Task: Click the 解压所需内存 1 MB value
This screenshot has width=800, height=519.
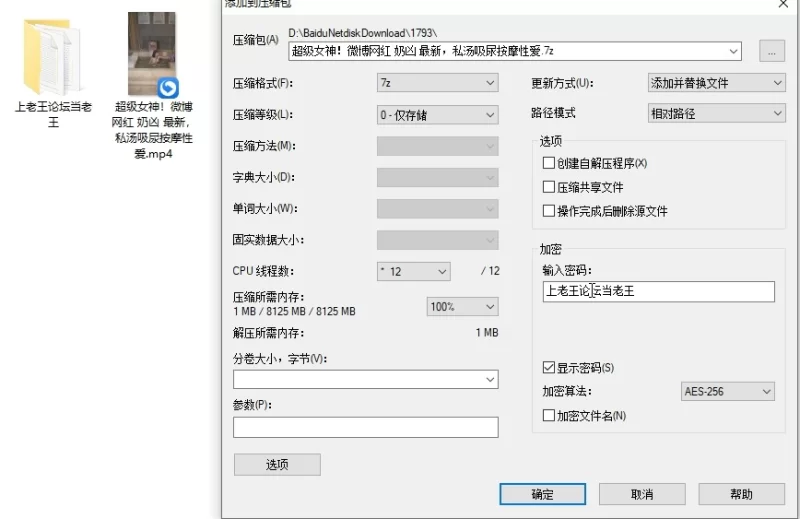Action: click(x=487, y=333)
